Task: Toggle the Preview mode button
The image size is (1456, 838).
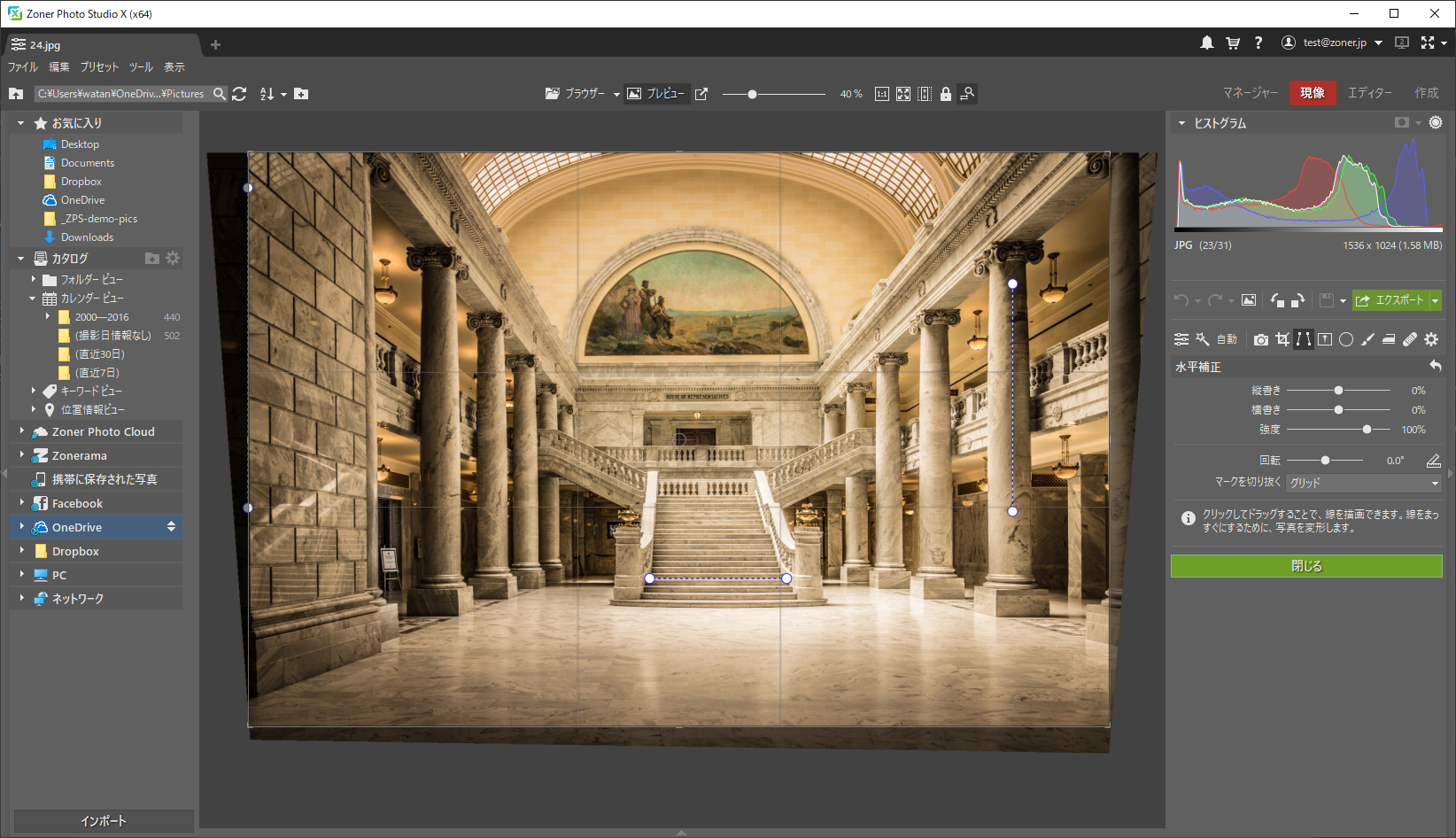Action: pyautogui.click(x=657, y=94)
